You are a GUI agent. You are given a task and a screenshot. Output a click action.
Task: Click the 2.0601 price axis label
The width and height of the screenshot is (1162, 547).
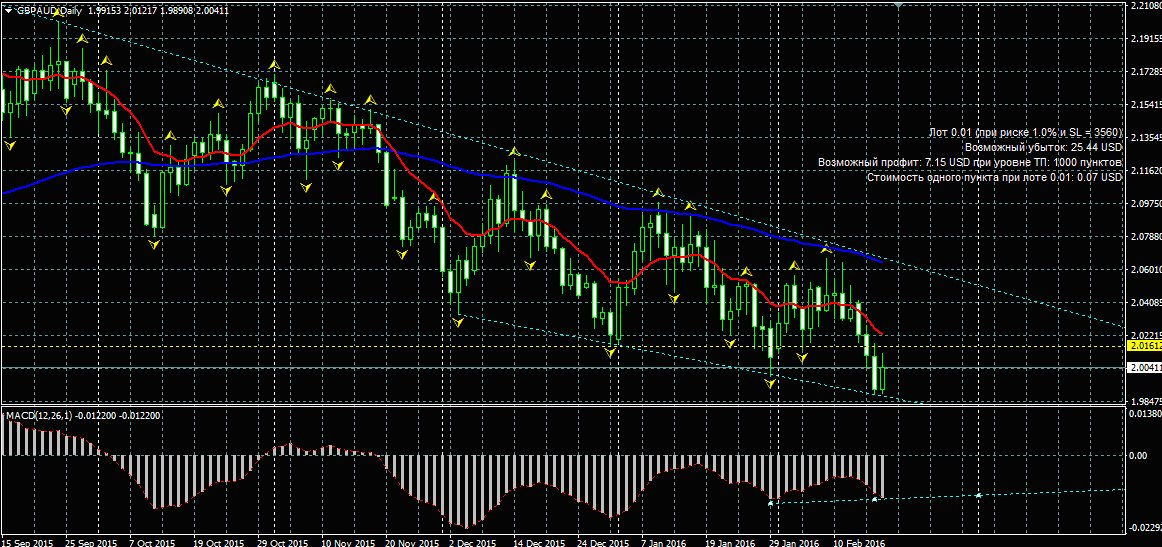pos(1146,269)
